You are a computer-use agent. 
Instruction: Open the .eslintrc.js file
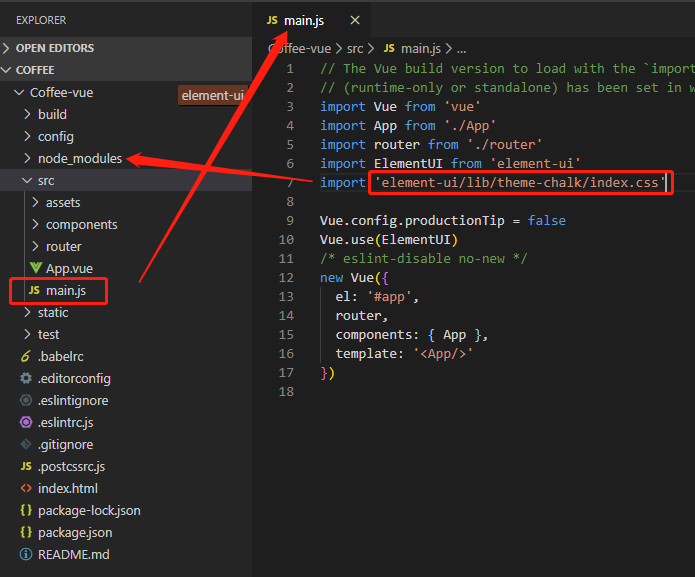click(x=66, y=422)
